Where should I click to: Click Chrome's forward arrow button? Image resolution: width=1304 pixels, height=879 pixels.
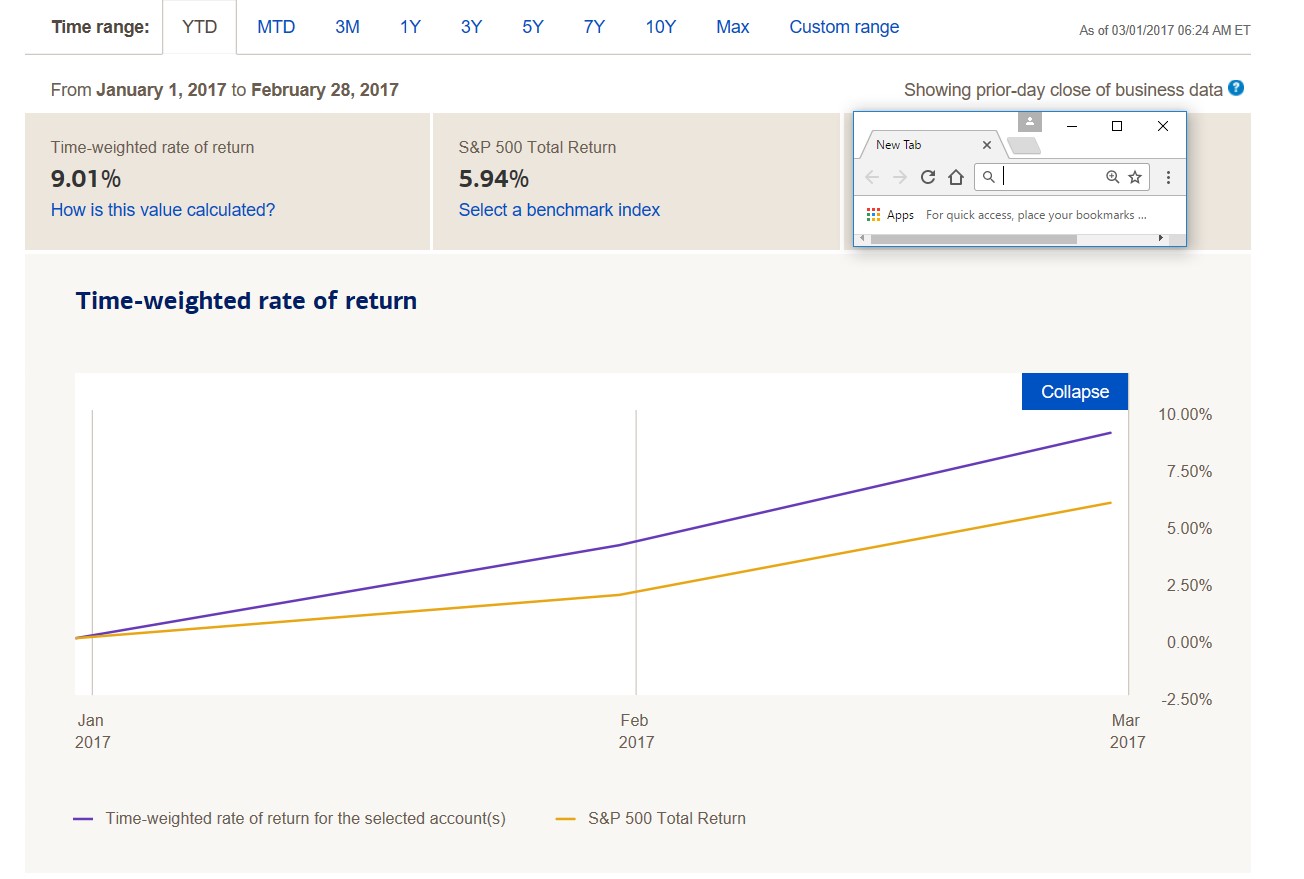coord(900,177)
